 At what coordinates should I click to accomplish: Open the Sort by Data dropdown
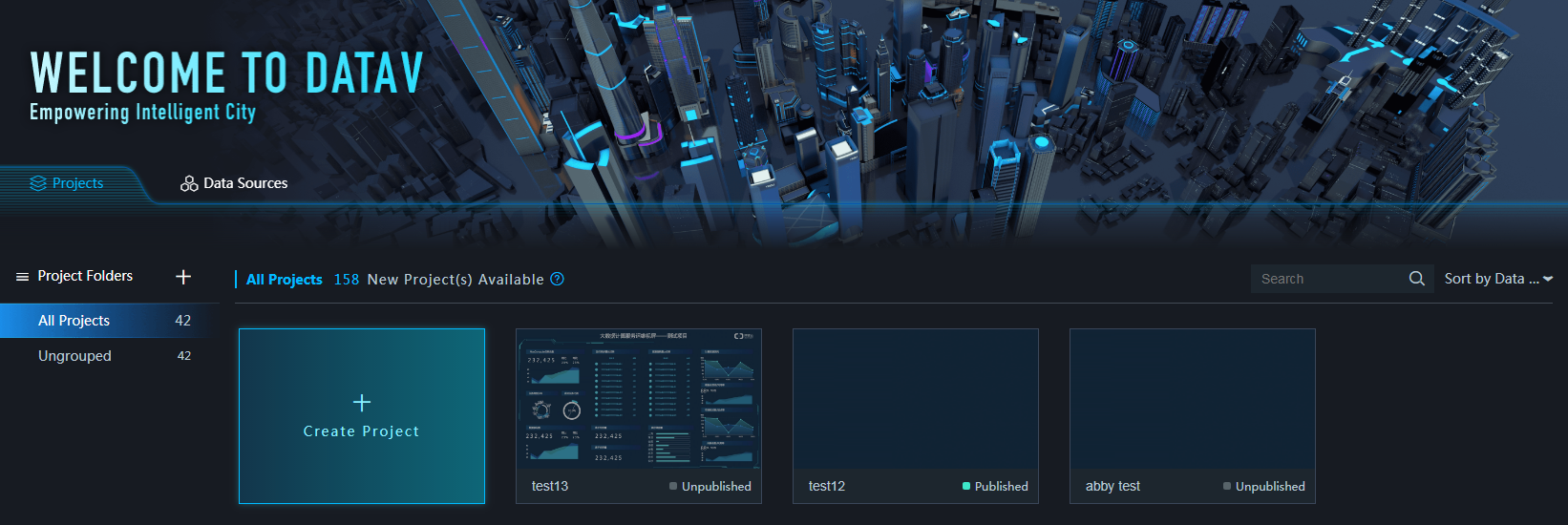point(1490,279)
